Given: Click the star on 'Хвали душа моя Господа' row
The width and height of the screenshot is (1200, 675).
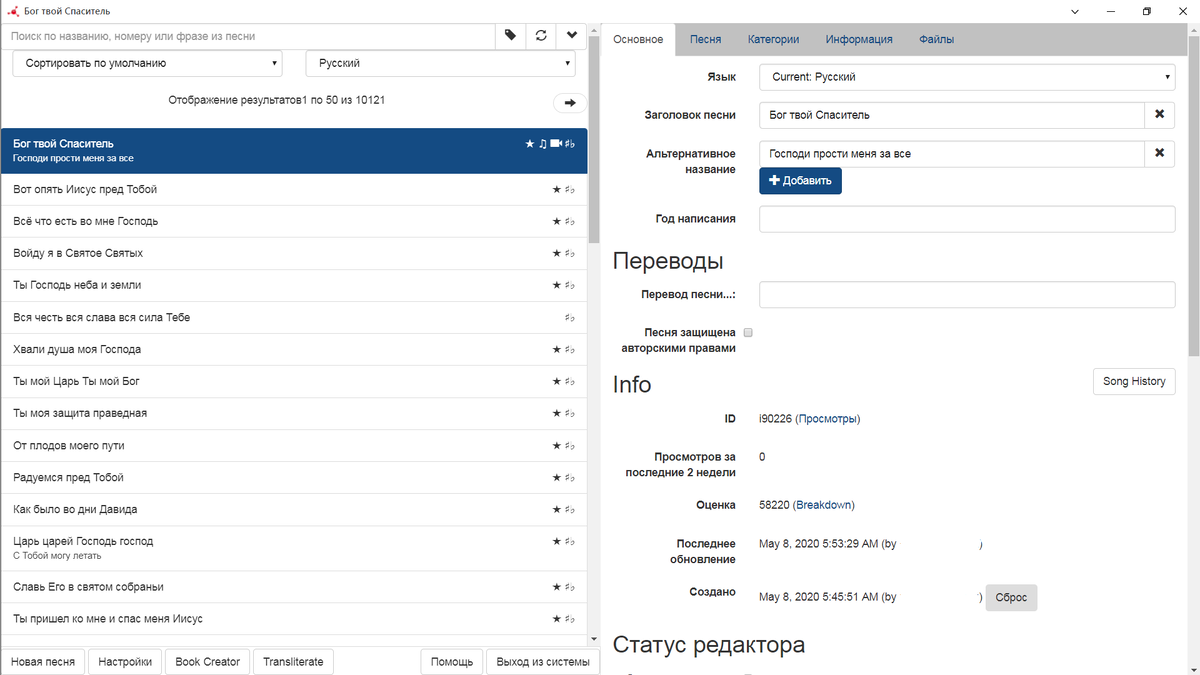Looking at the screenshot, I should tap(556, 349).
